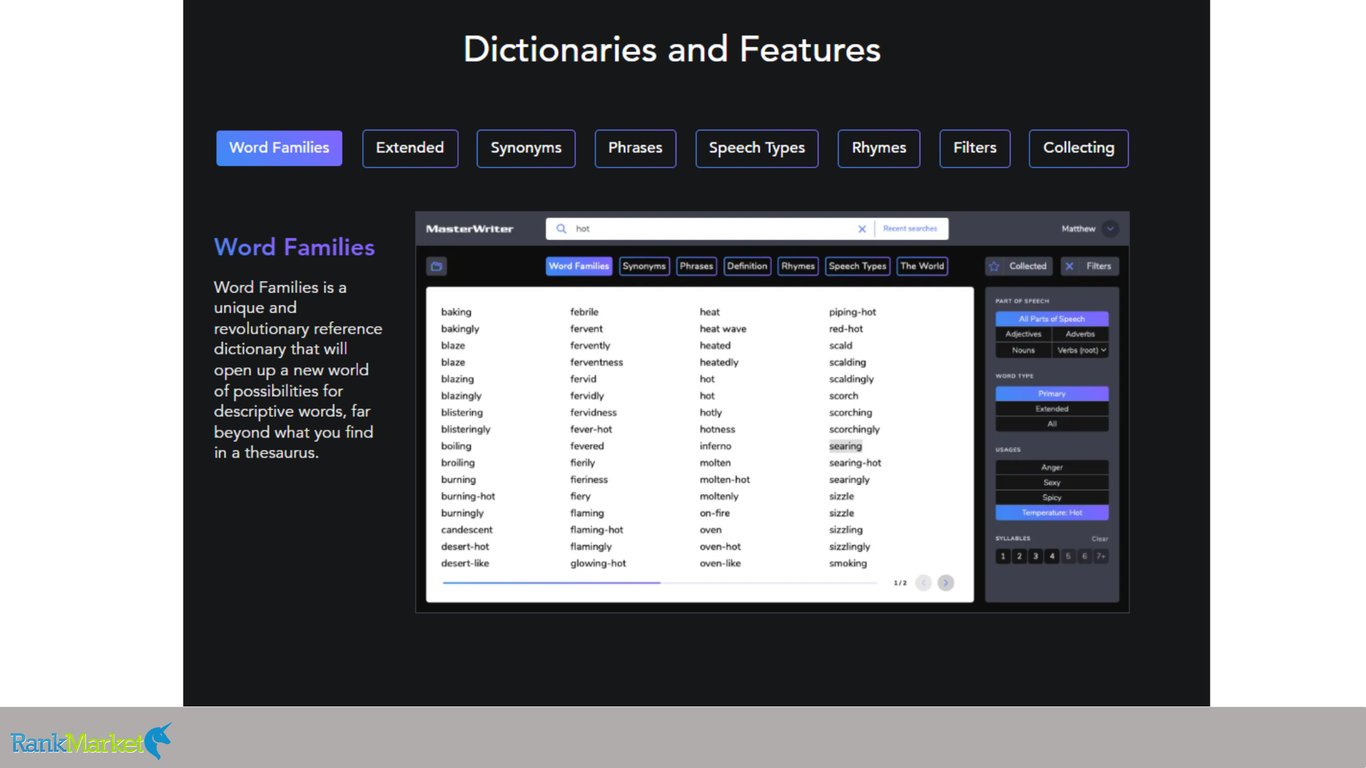The width and height of the screenshot is (1366, 768).
Task: Close the Filters panel button
Action: coord(1090,266)
